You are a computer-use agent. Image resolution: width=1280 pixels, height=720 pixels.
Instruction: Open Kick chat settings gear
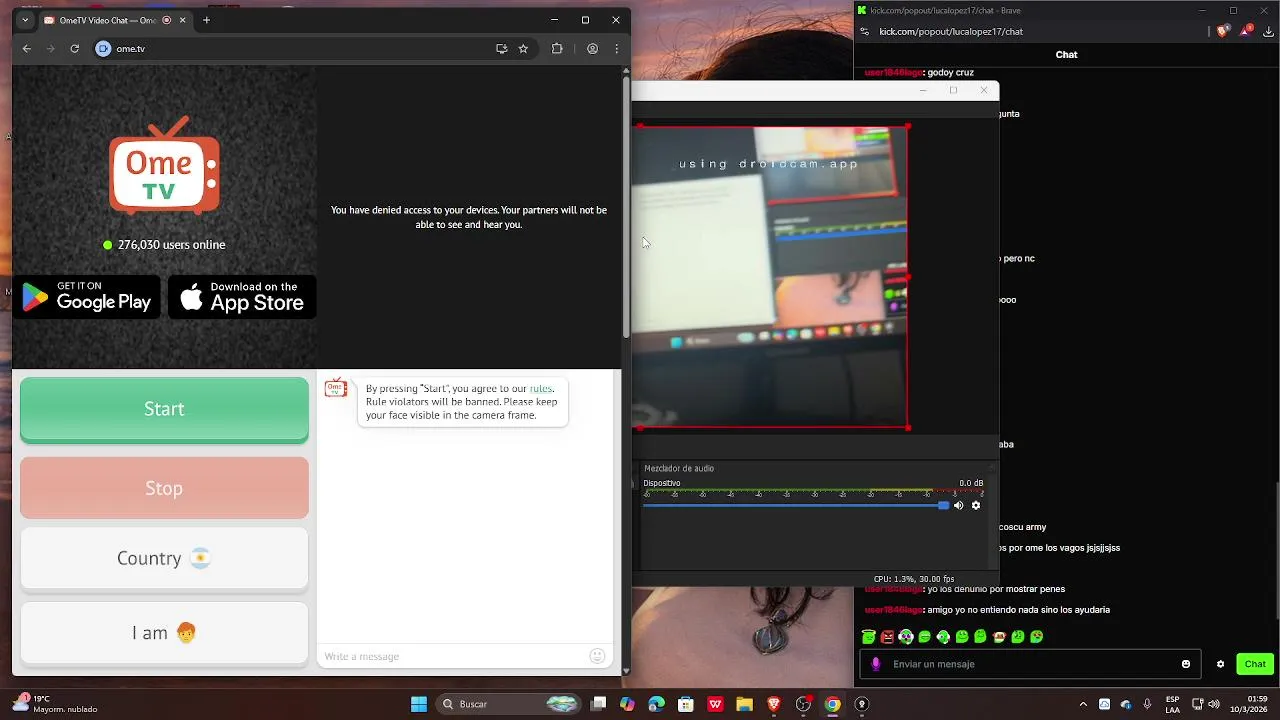pos(1220,664)
